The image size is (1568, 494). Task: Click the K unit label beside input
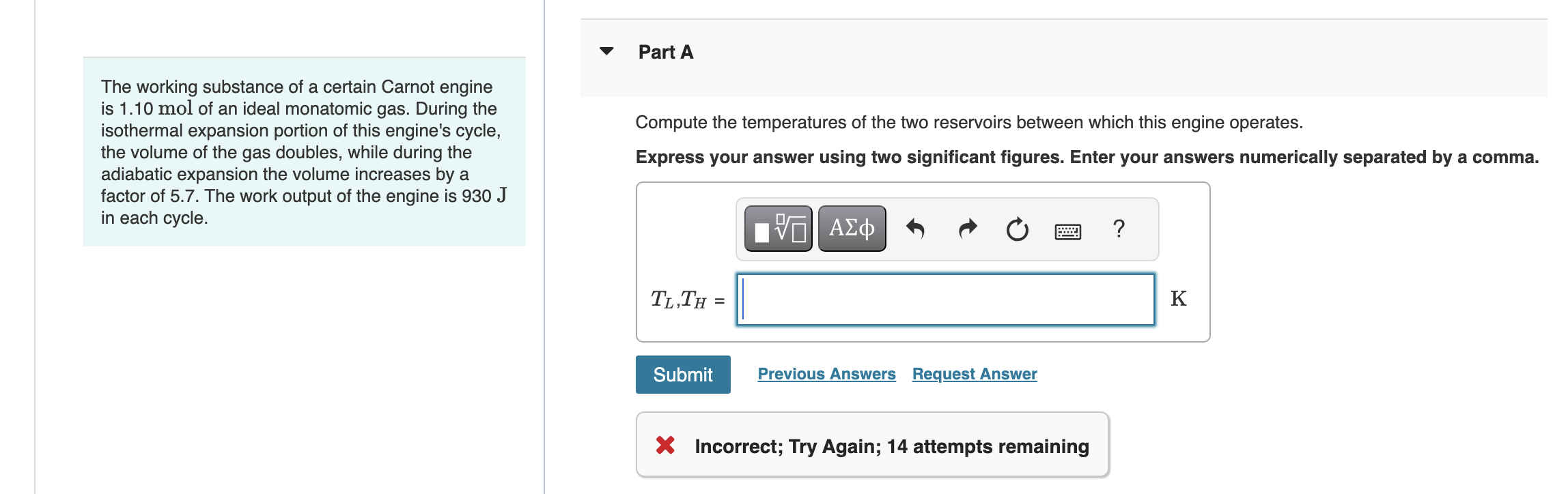pyautogui.click(x=1178, y=299)
